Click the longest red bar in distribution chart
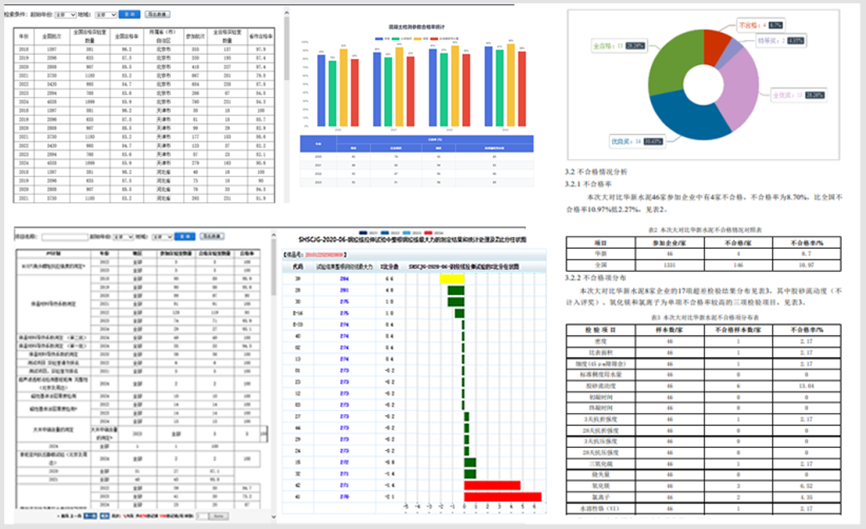866x529 pixels. [x=503, y=497]
